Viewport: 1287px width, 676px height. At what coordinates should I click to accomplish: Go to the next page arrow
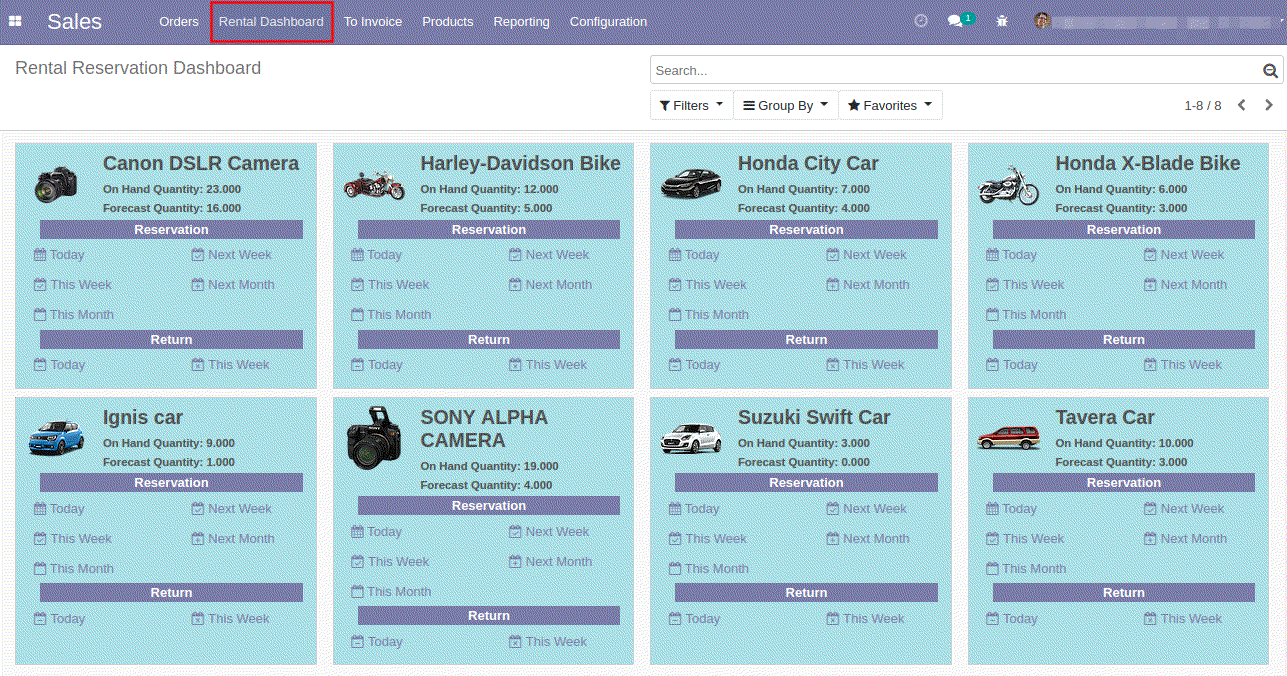point(1269,105)
